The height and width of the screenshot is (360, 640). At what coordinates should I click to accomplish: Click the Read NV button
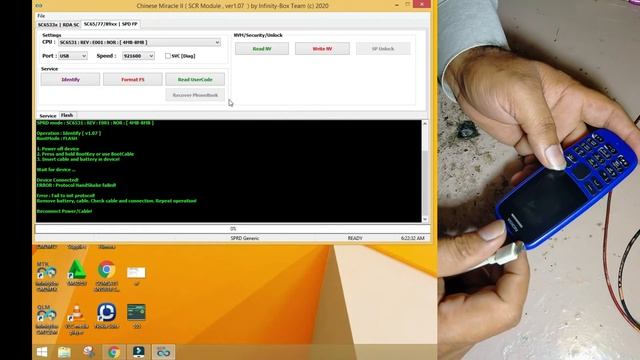pos(262,49)
